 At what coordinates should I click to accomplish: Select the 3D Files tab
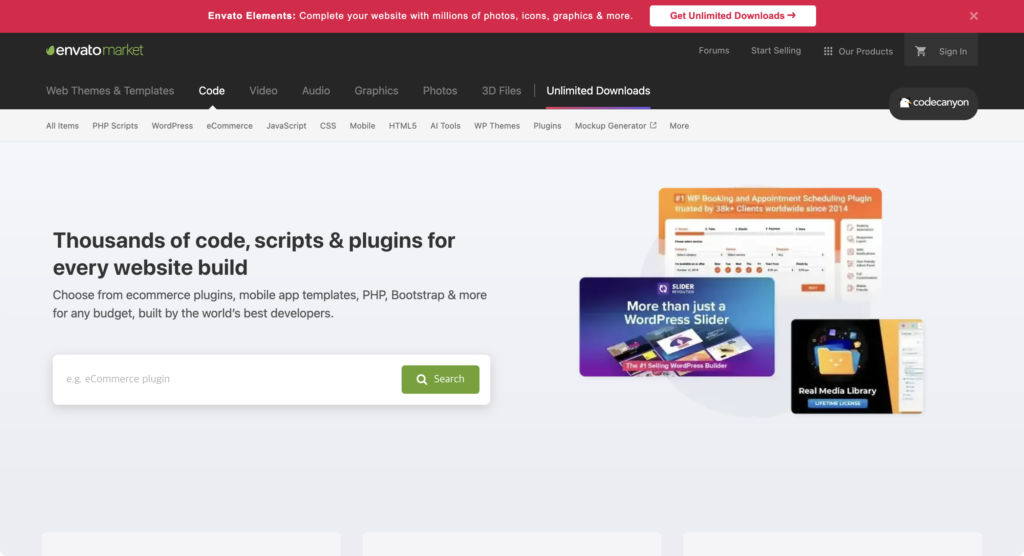tap(501, 91)
